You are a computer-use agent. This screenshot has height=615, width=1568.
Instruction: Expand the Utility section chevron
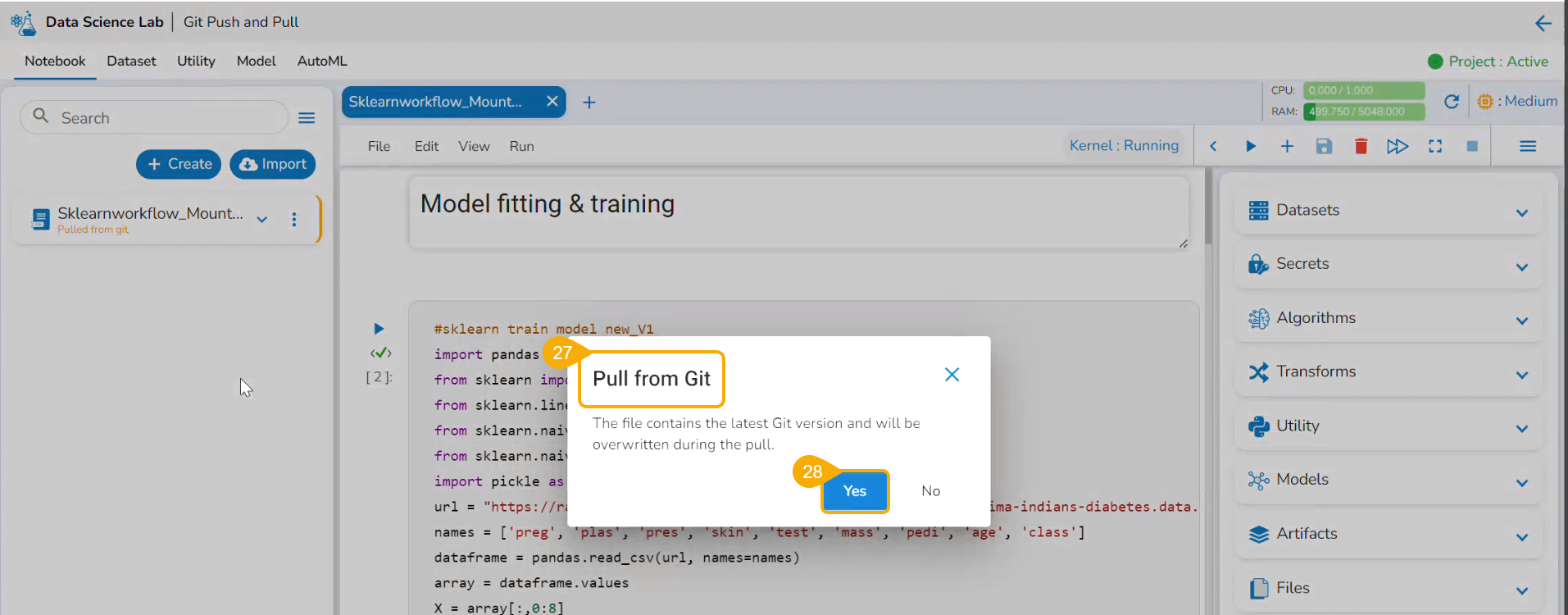(1522, 429)
